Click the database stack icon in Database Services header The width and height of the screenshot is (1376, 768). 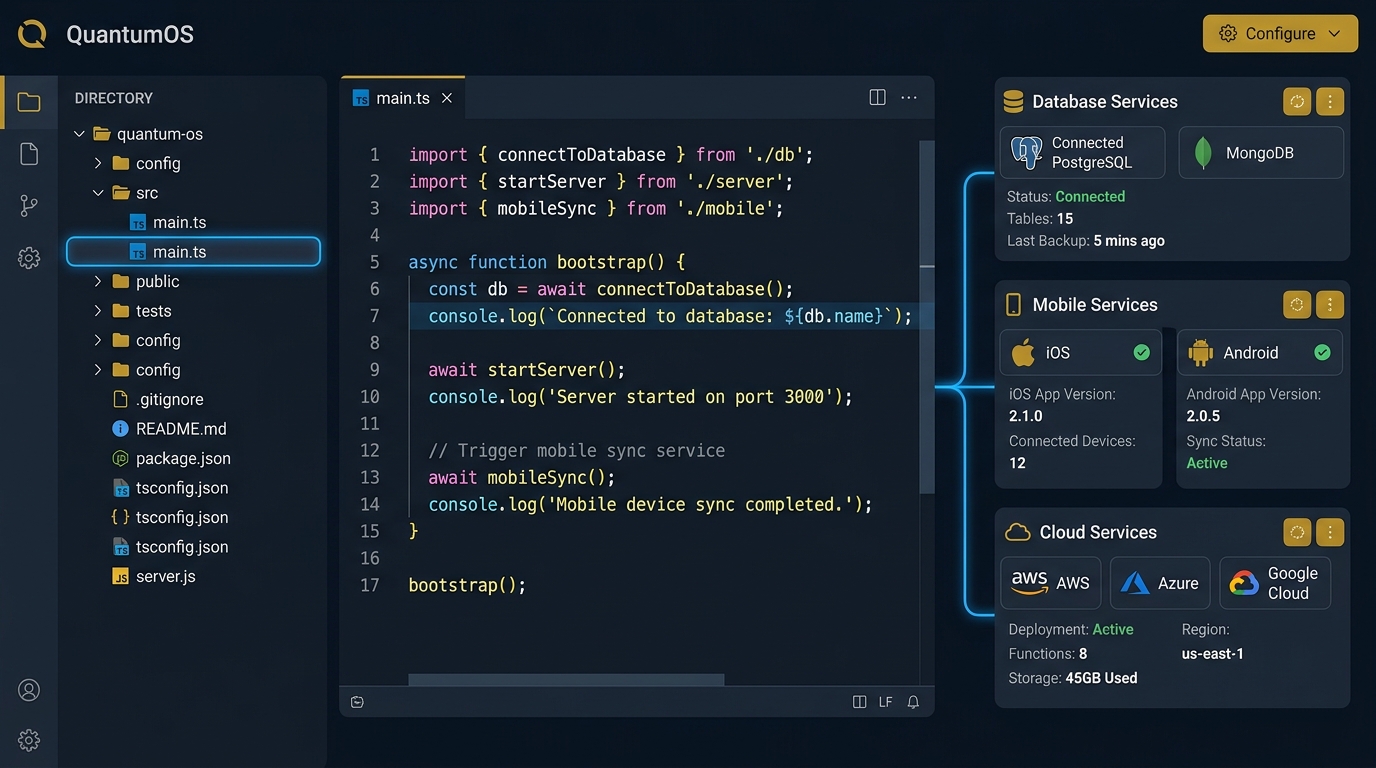(1013, 101)
